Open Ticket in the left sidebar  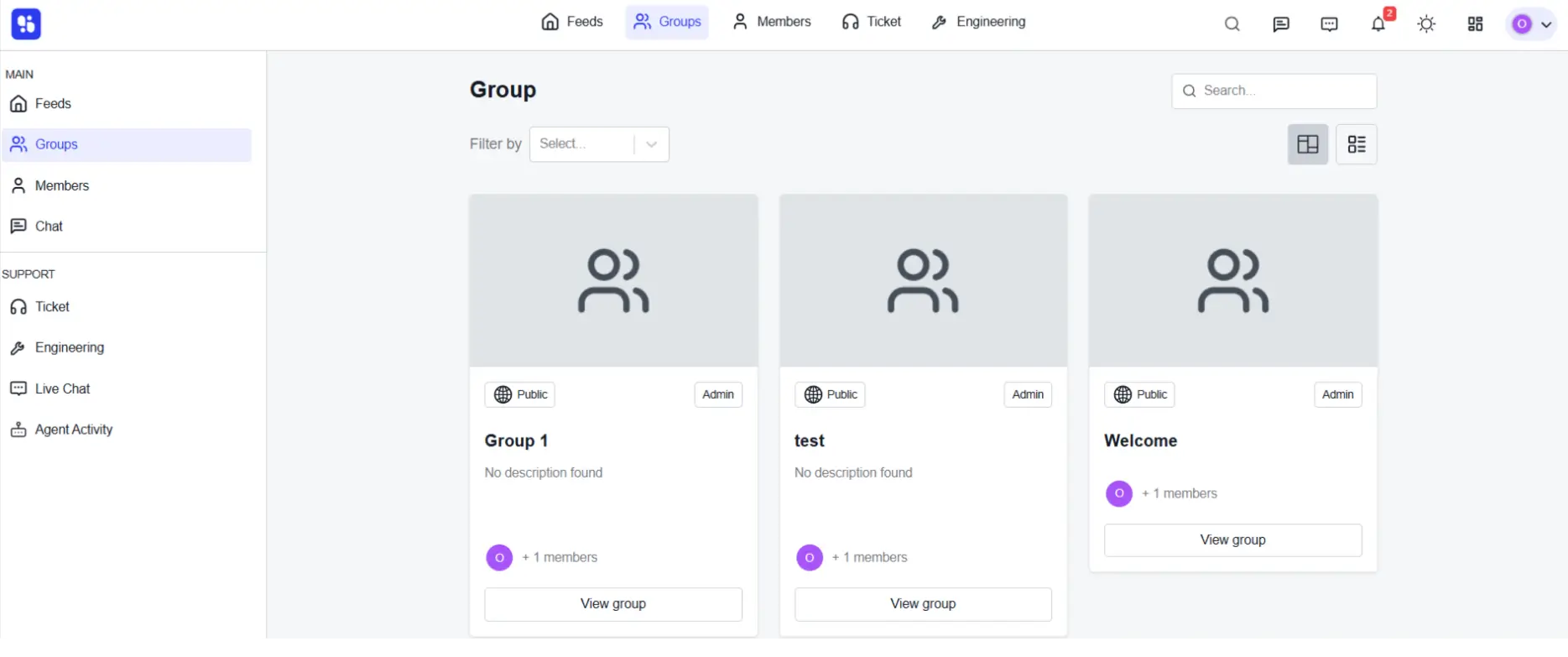(127, 307)
